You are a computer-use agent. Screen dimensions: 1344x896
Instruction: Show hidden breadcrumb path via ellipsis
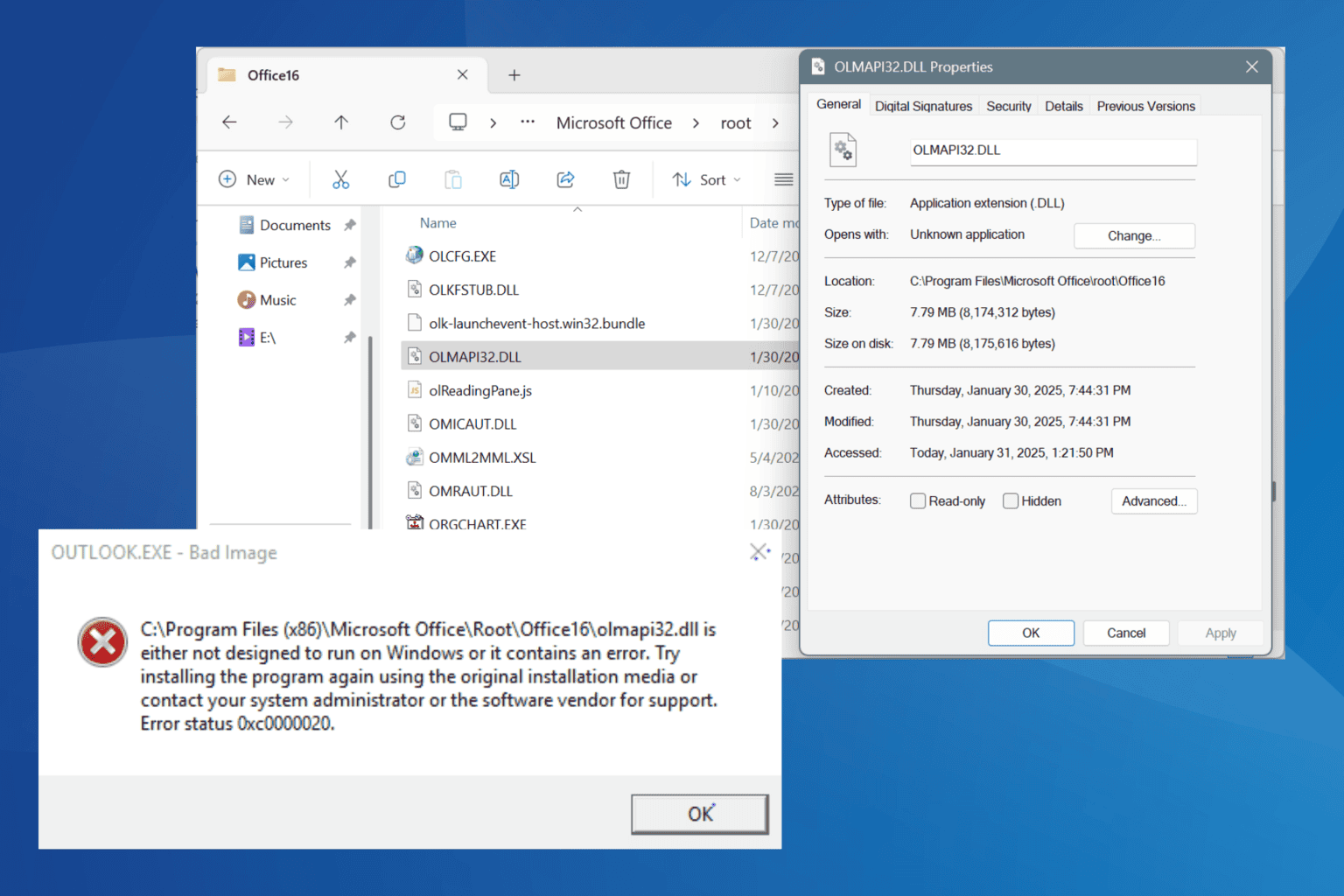tap(528, 122)
